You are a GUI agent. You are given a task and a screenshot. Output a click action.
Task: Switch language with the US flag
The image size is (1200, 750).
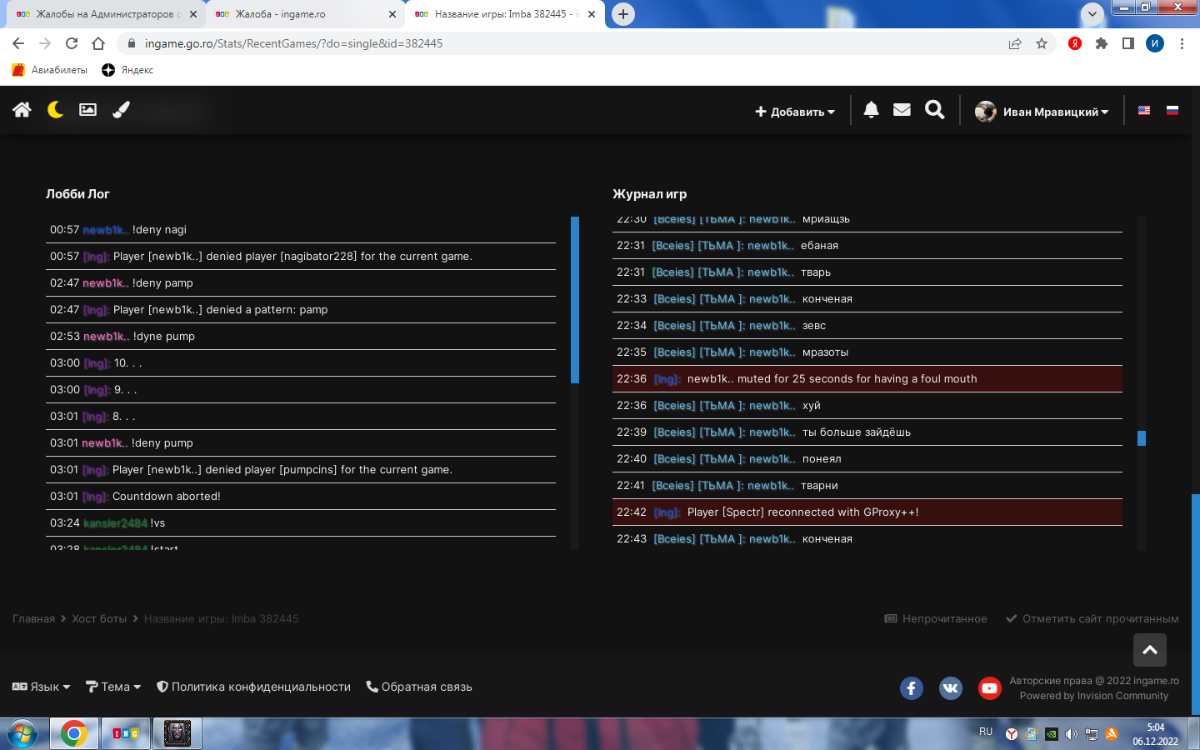pos(1144,111)
